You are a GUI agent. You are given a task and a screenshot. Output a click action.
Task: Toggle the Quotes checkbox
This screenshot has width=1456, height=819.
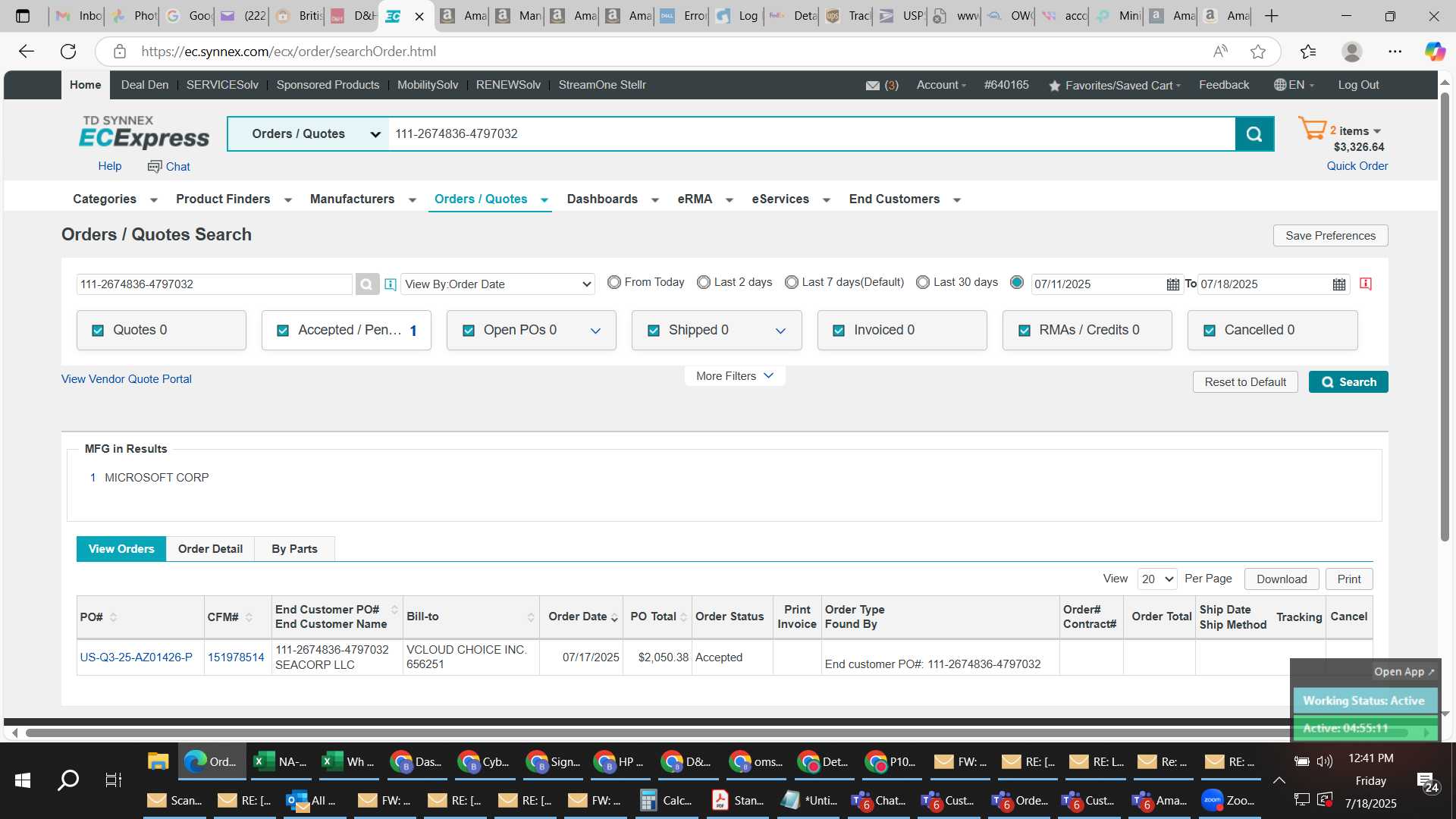pyautogui.click(x=98, y=331)
